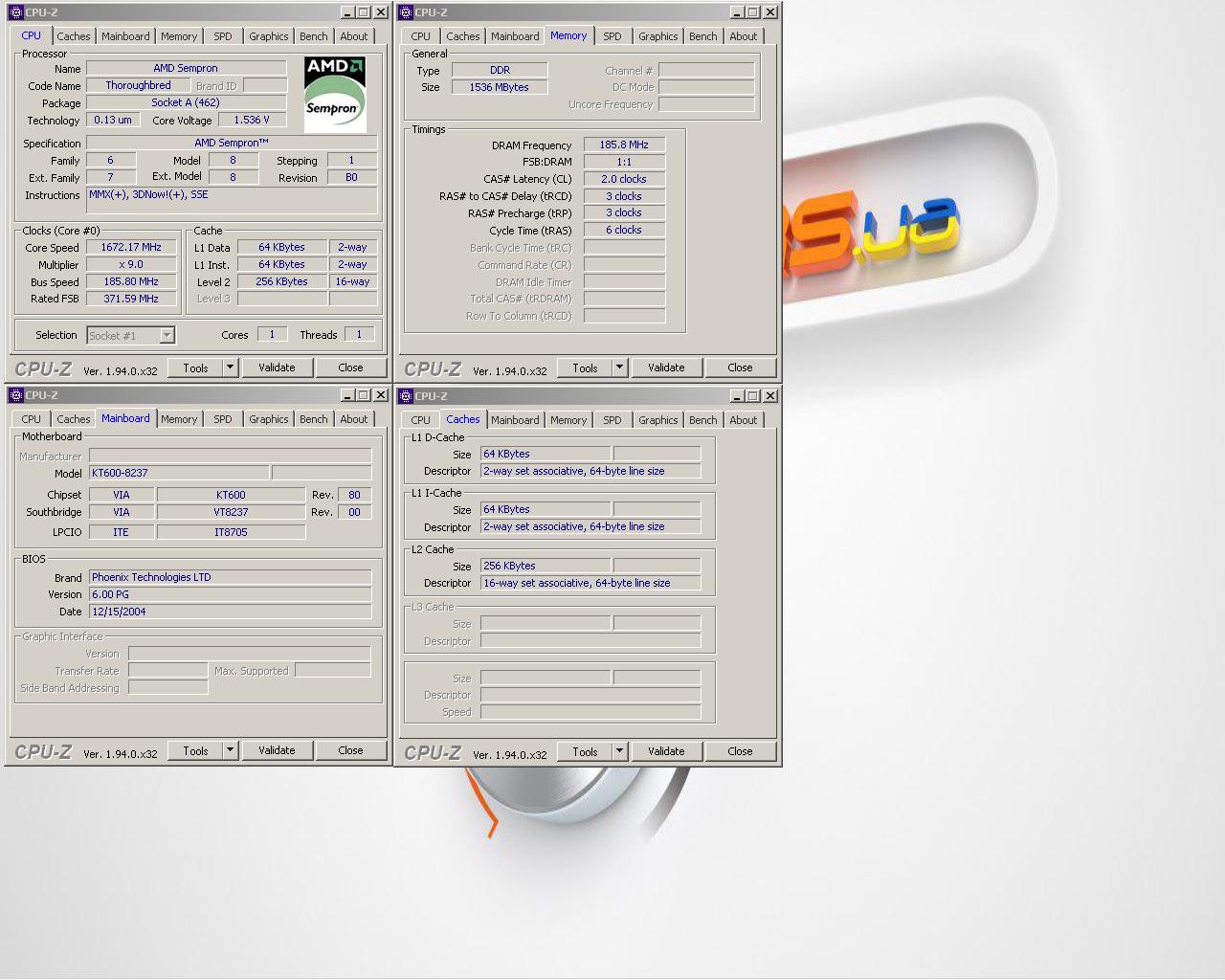Minimize the CPU-Z Memory window

737,12
